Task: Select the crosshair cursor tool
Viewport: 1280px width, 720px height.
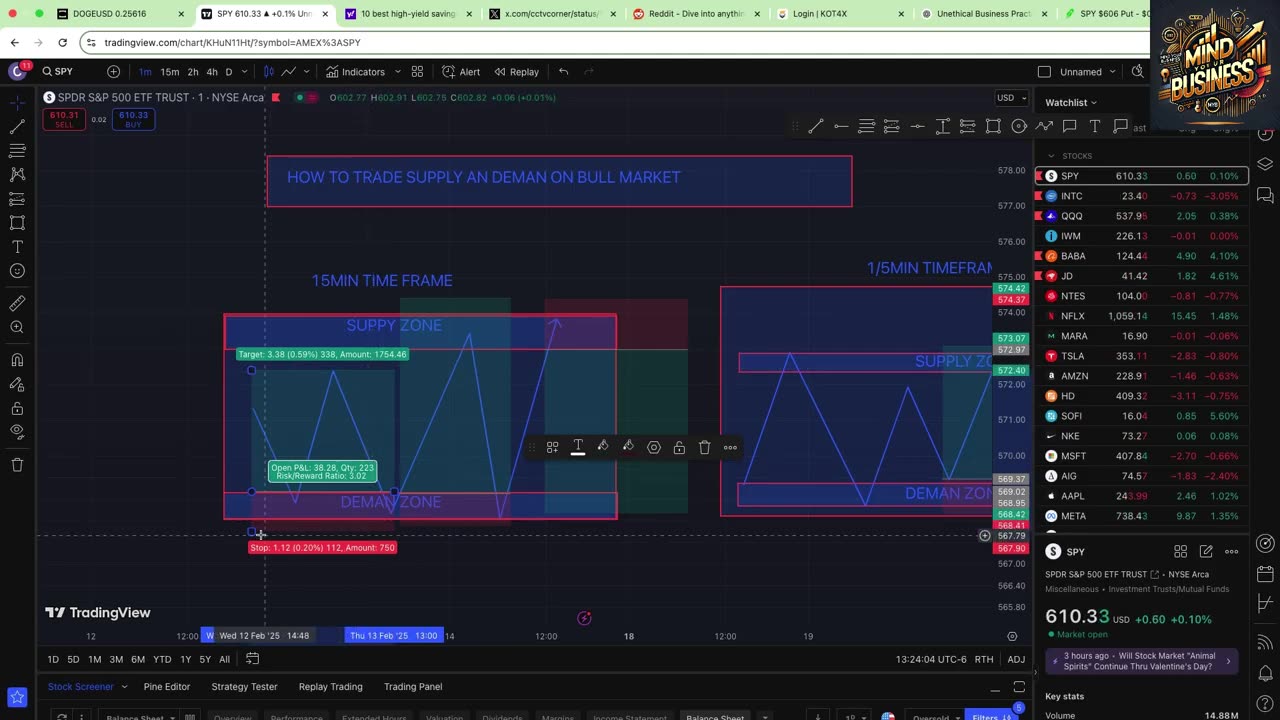Action: pos(17,103)
